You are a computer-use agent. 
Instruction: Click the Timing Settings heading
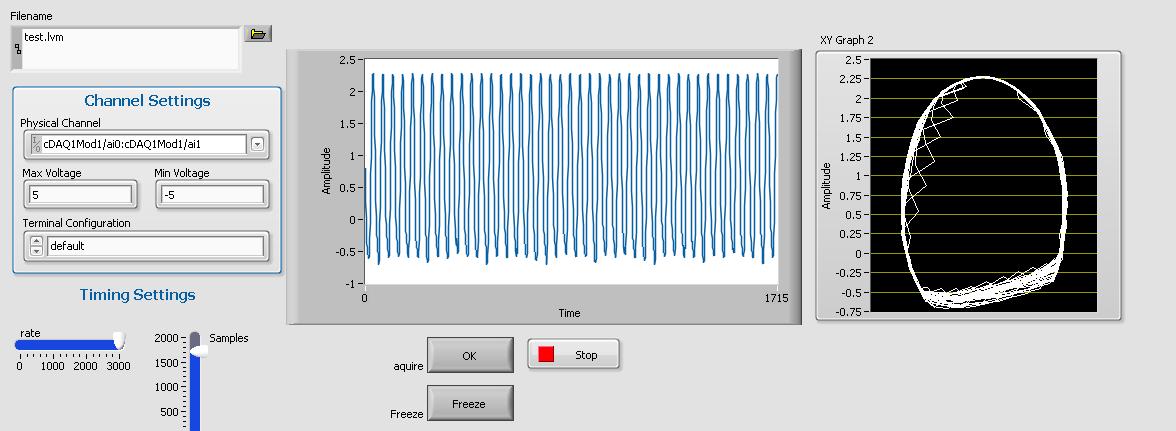pos(137,295)
